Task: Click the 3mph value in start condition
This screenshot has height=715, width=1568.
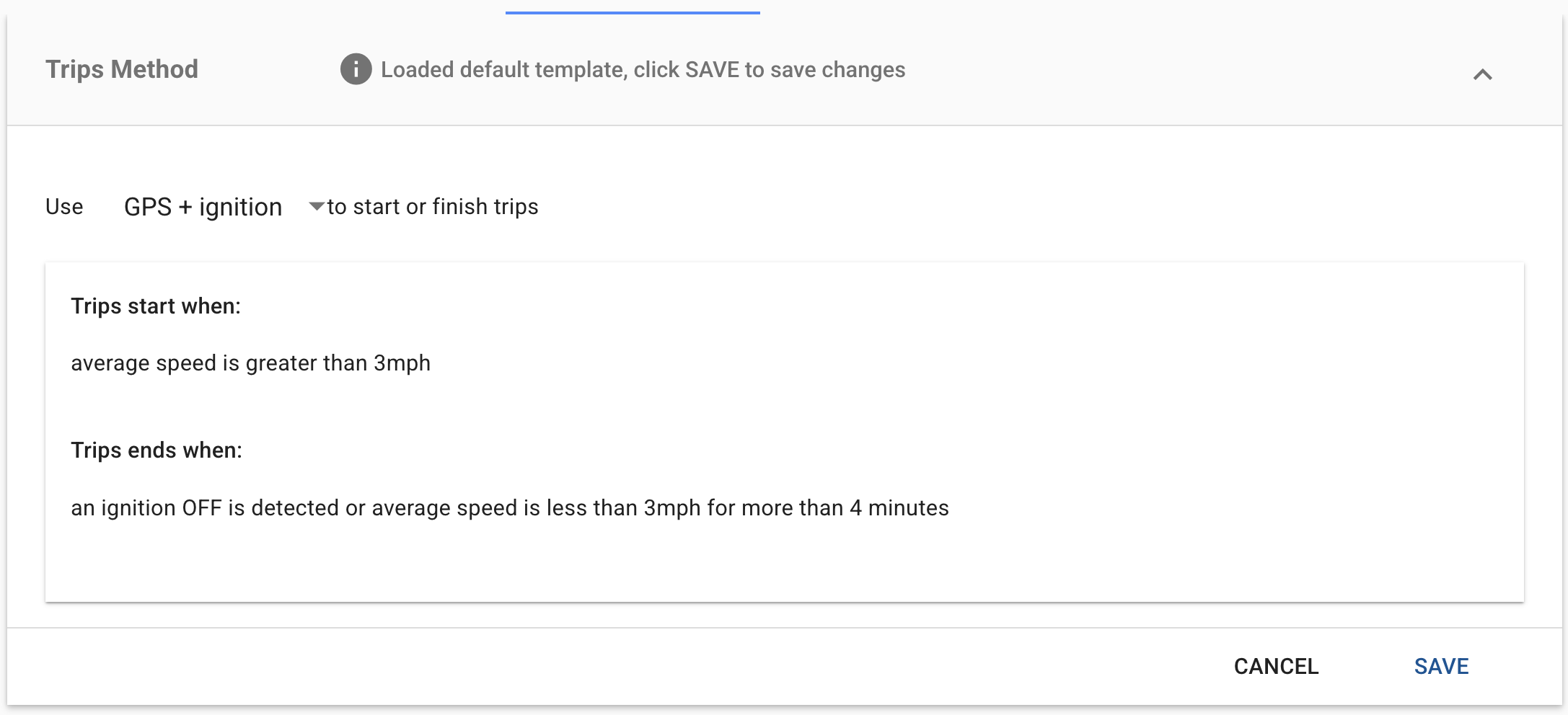Action: point(402,363)
